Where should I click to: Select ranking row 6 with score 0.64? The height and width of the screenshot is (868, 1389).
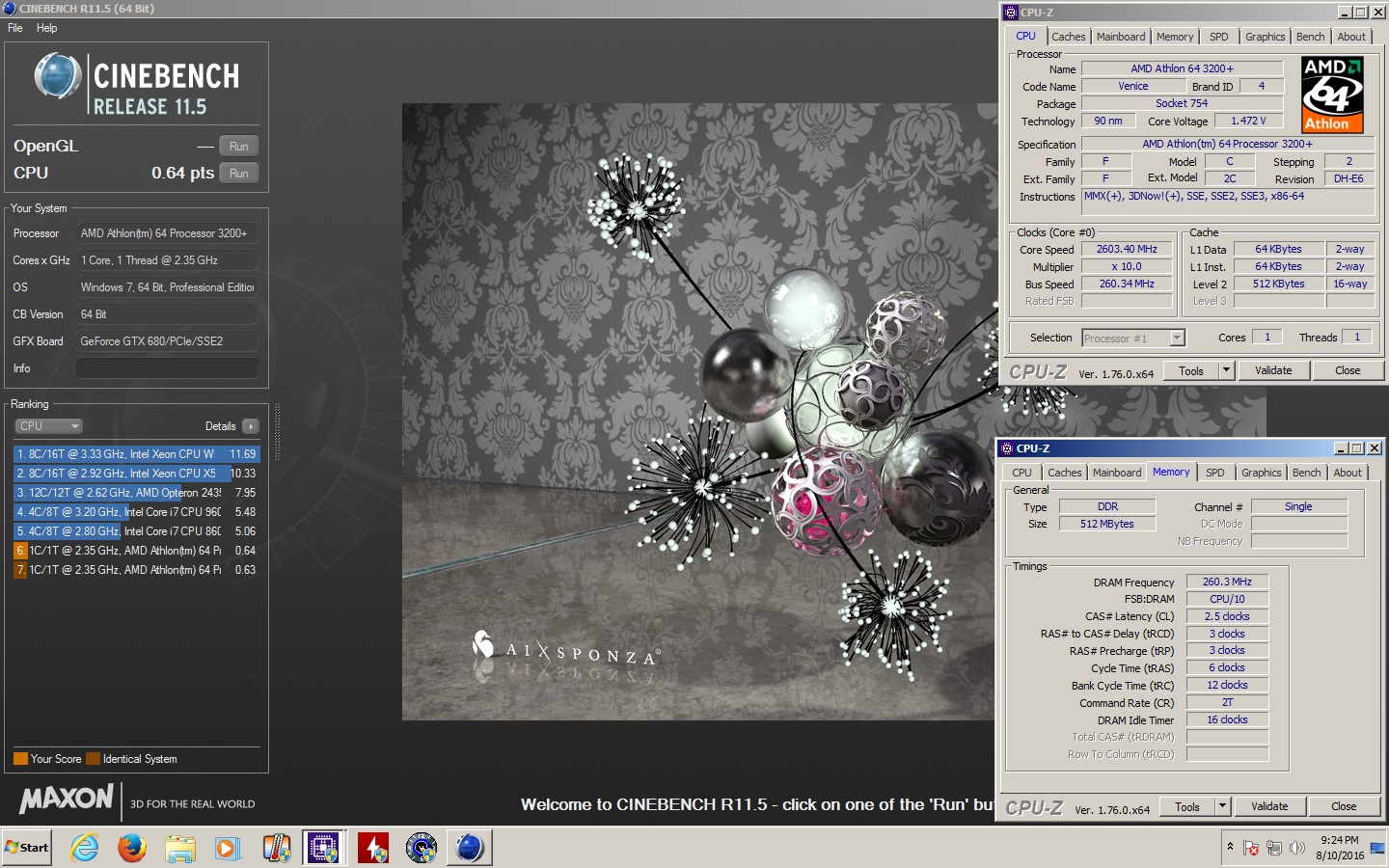[136, 551]
